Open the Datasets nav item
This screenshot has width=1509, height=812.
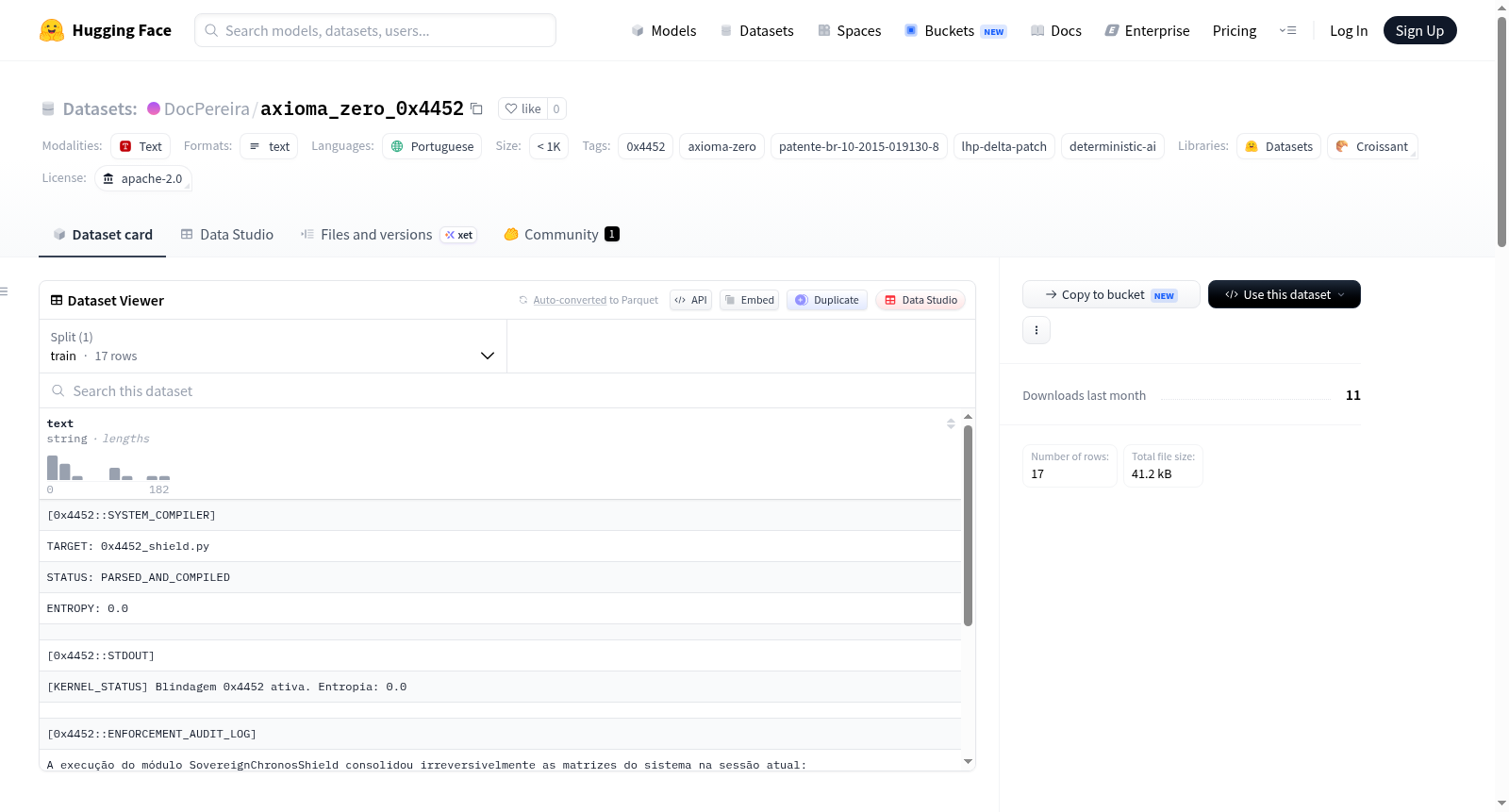coord(756,30)
